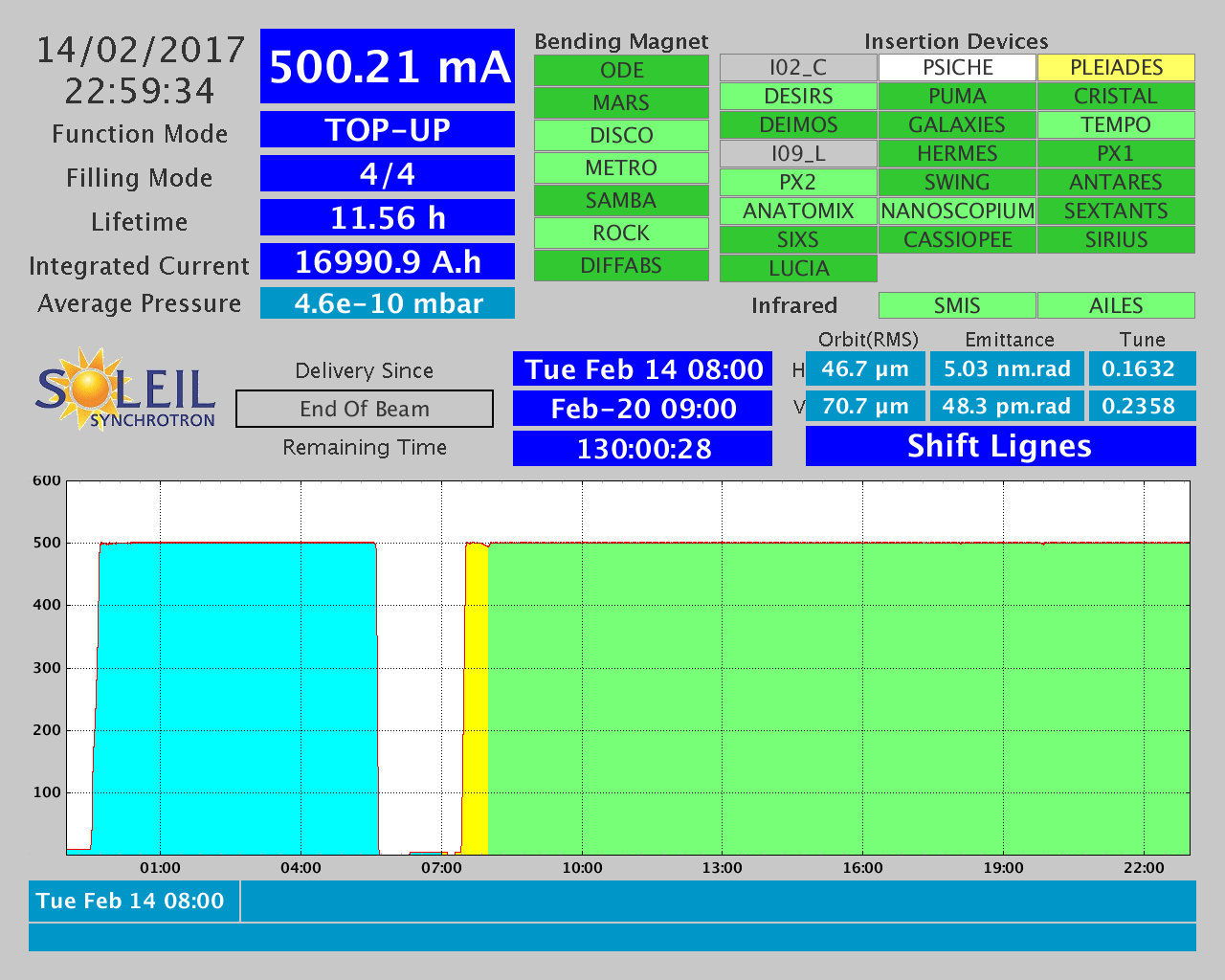Click the grey I02_C status cell
Screen dimensions: 1225x980
click(x=798, y=68)
